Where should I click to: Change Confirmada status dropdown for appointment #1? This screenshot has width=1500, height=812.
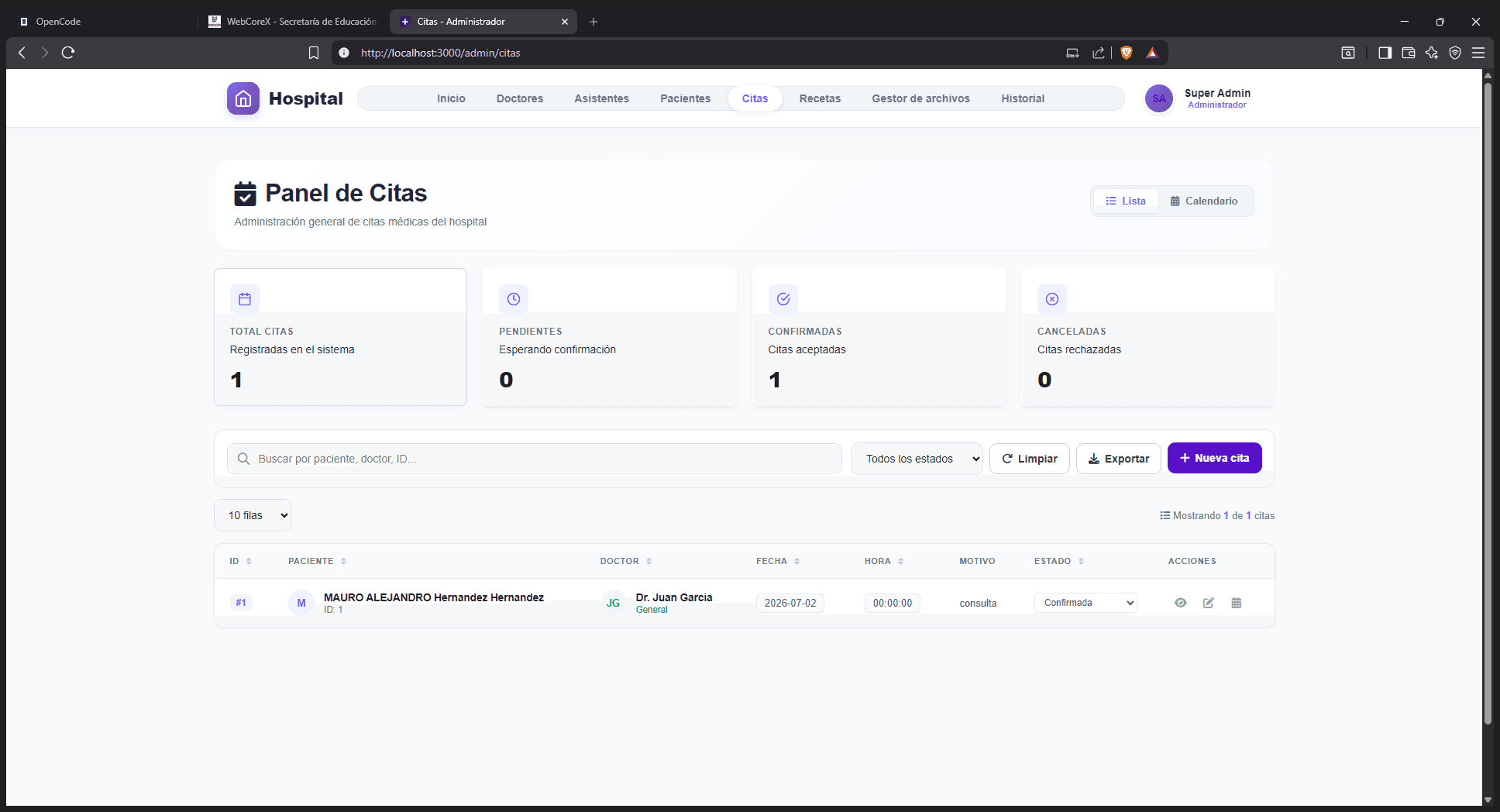1085,603
